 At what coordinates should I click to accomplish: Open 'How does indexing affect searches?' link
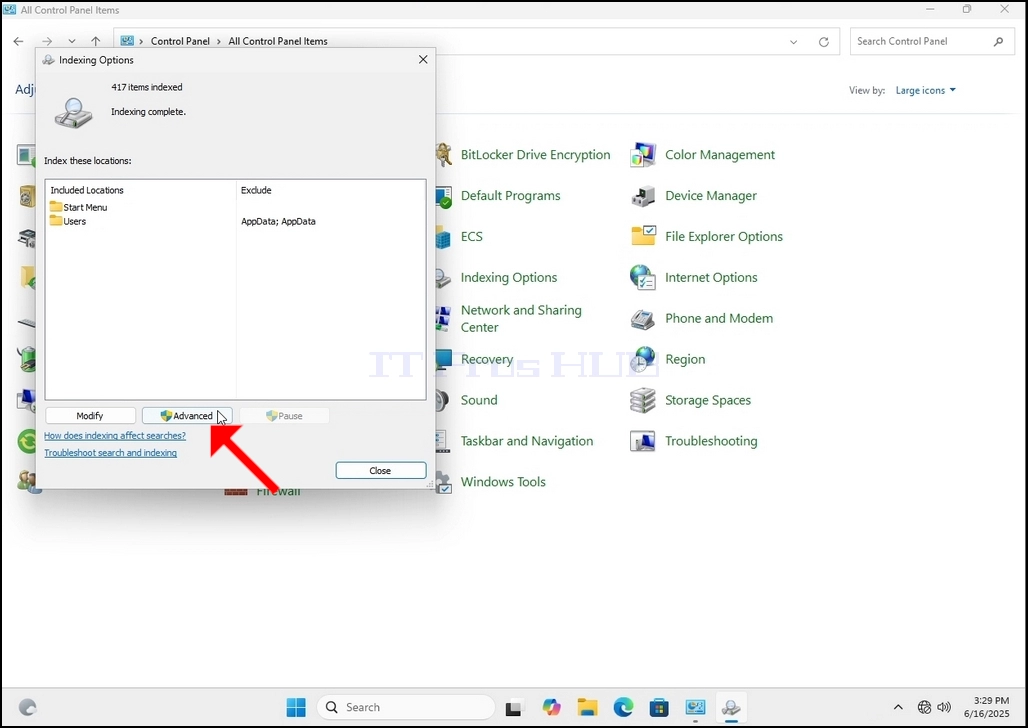115,435
